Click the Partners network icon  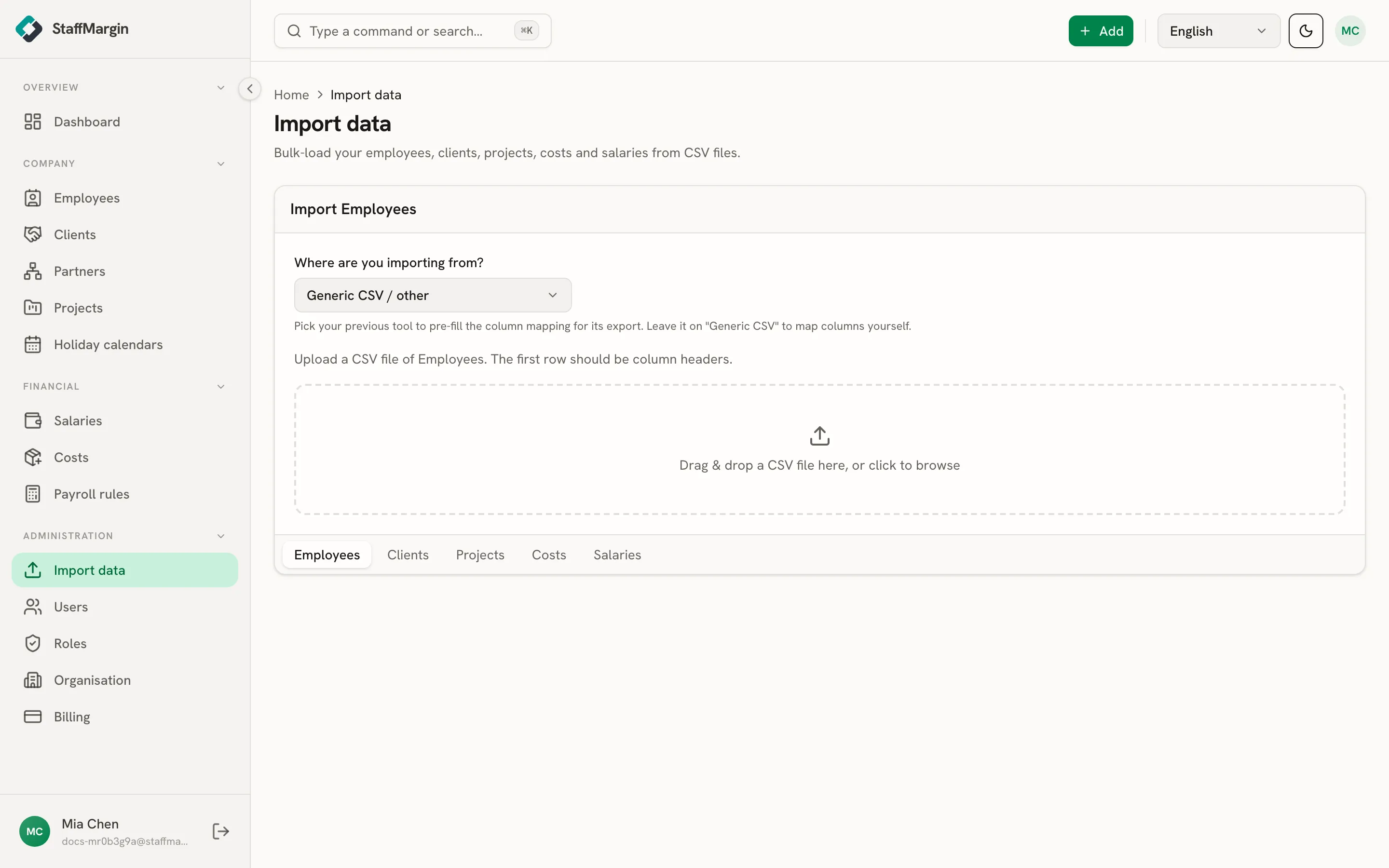[x=33, y=271]
